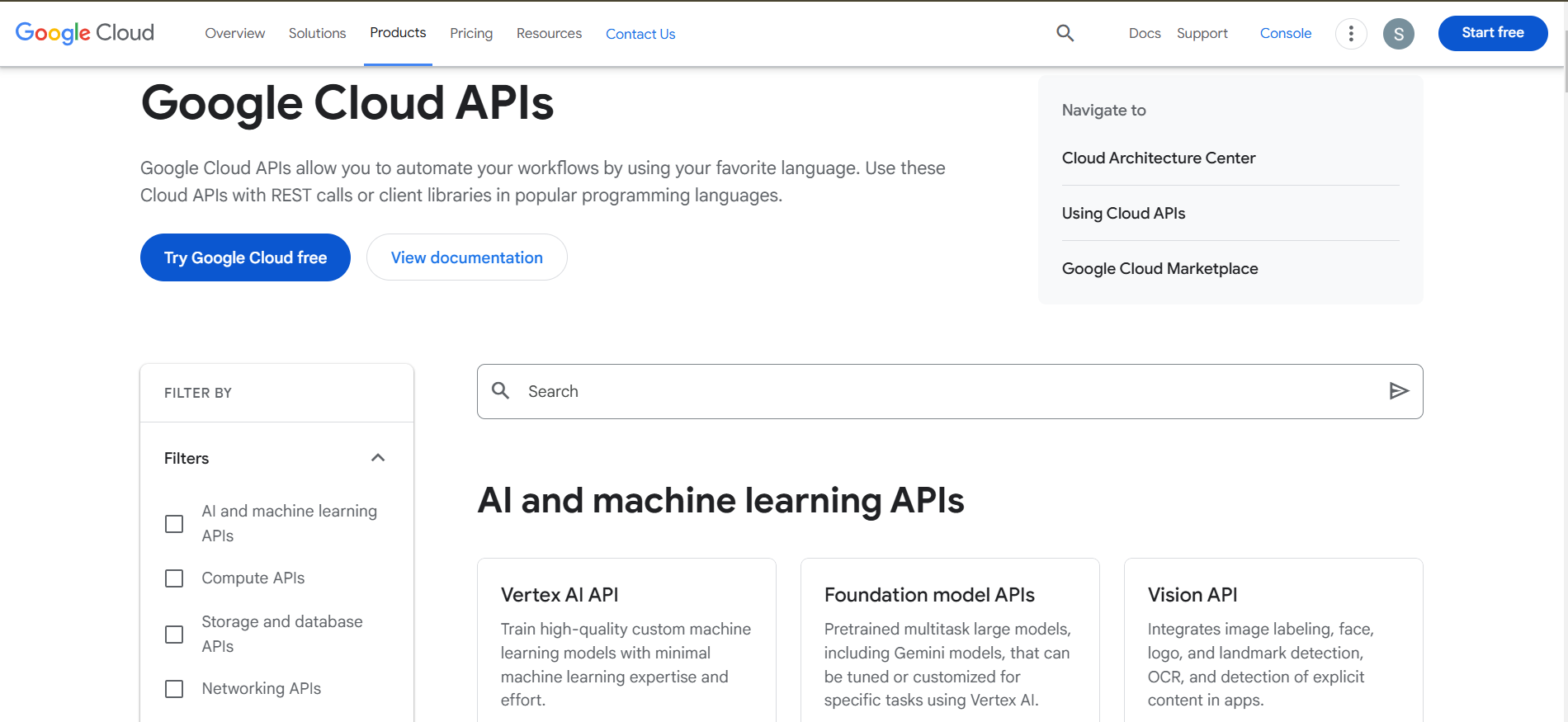Navigate to Cloud Architecture Center
Screen dimensions: 1568x722
[1159, 158]
